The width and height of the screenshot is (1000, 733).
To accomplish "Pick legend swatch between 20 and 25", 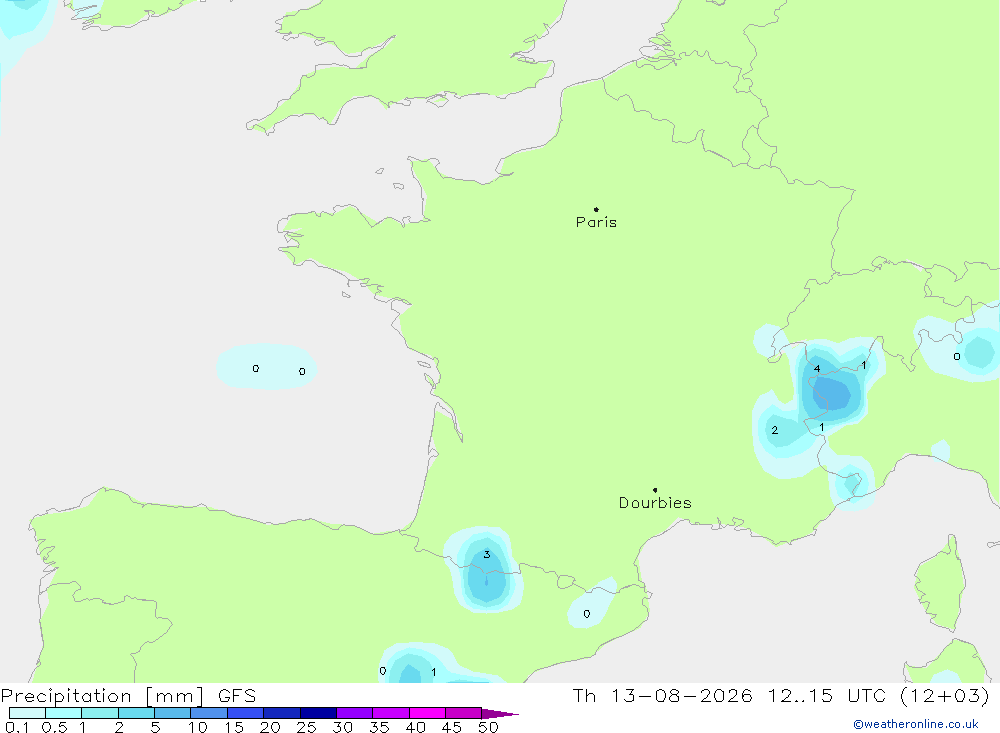I will click(x=282, y=713).
